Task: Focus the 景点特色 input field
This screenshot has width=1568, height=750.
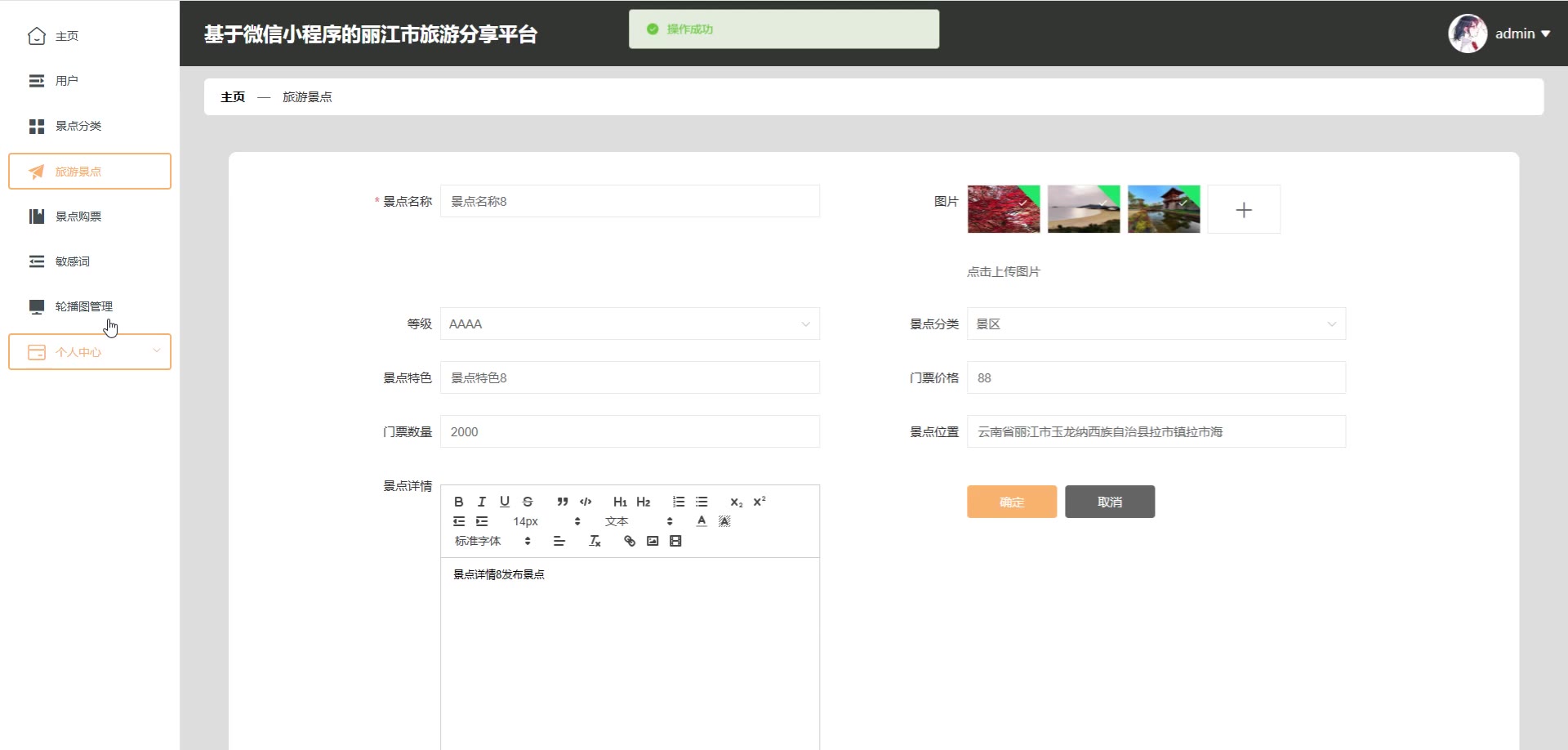Action: [x=630, y=377]
